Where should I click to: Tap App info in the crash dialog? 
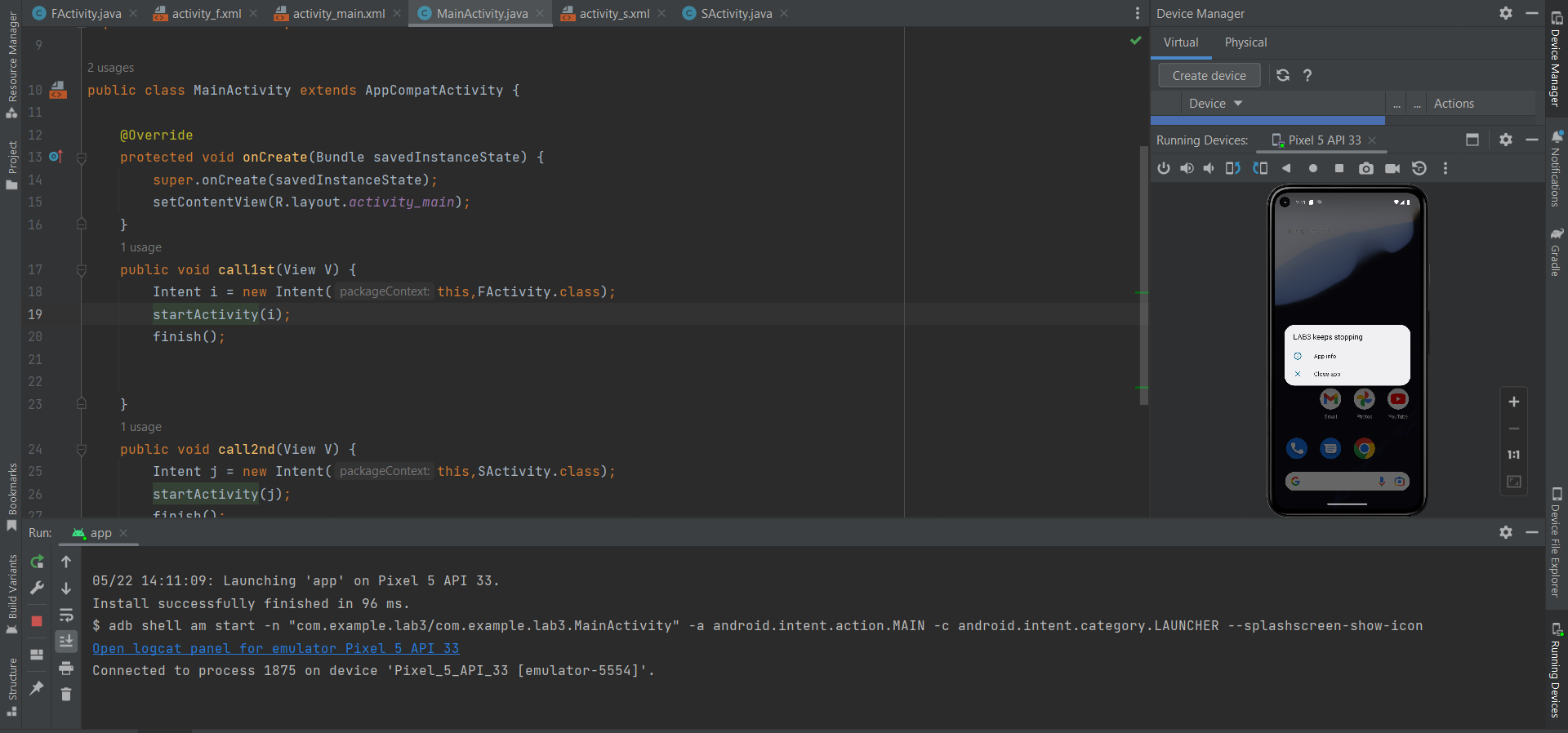1325,356
